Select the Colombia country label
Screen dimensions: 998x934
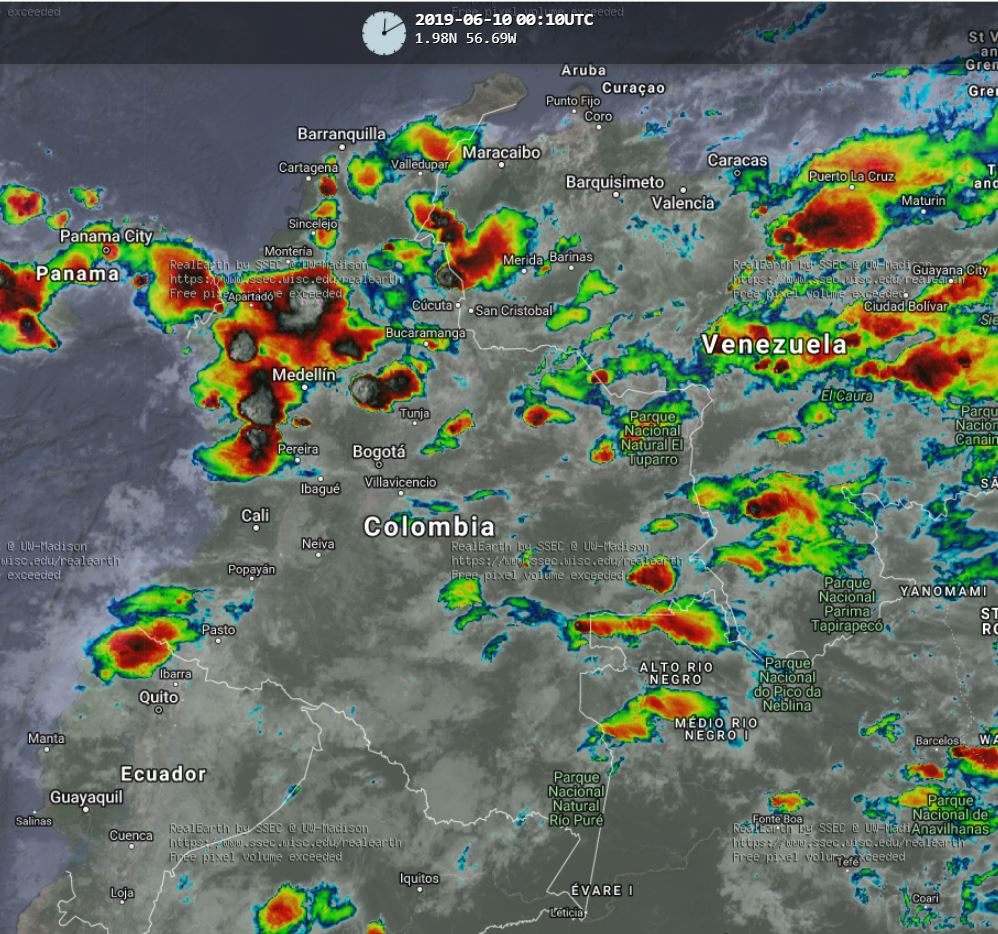coord(429,527)
